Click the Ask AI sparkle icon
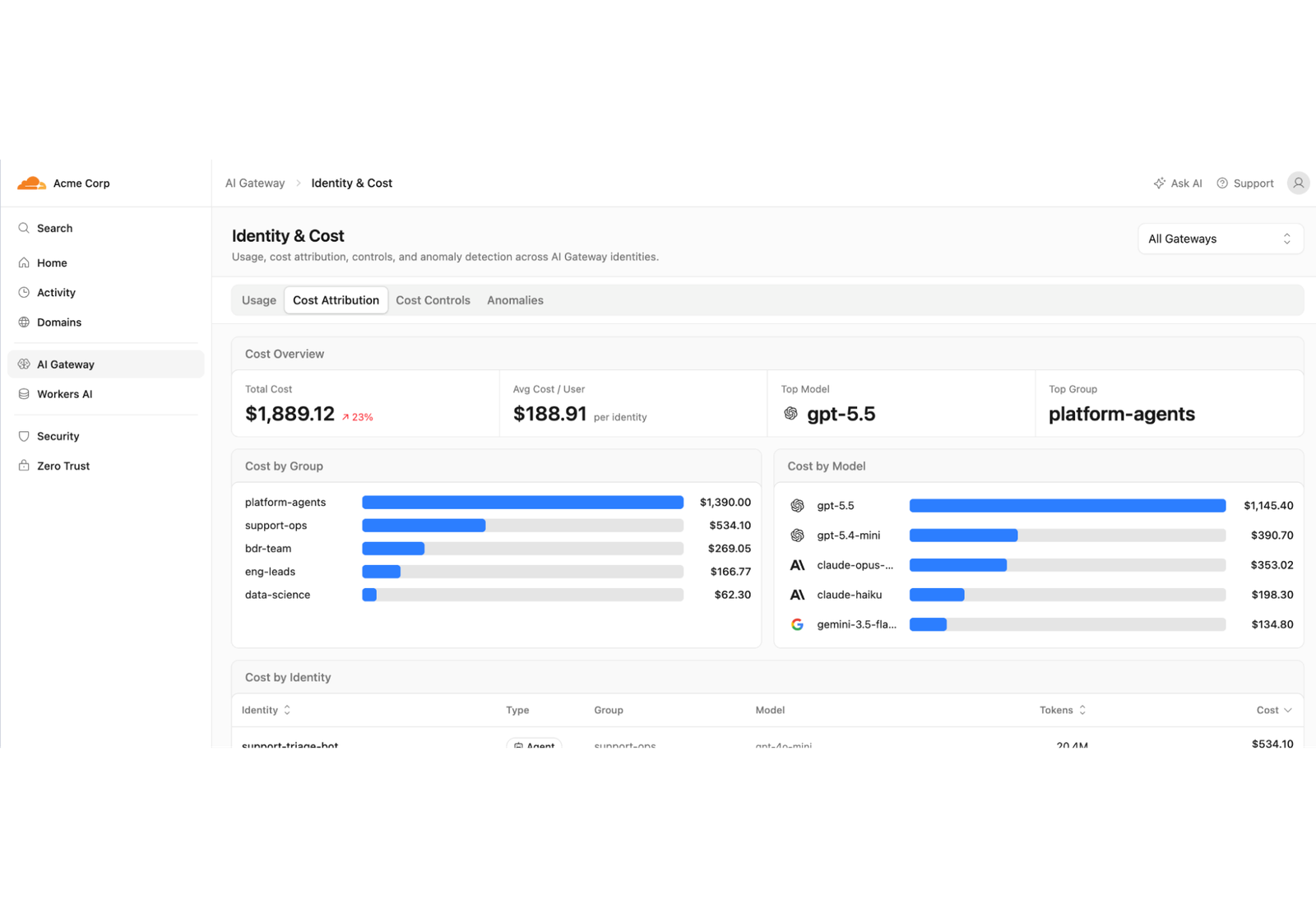Image resolution: width=1316 pixels, height=909 pixels. [1160, 183]
